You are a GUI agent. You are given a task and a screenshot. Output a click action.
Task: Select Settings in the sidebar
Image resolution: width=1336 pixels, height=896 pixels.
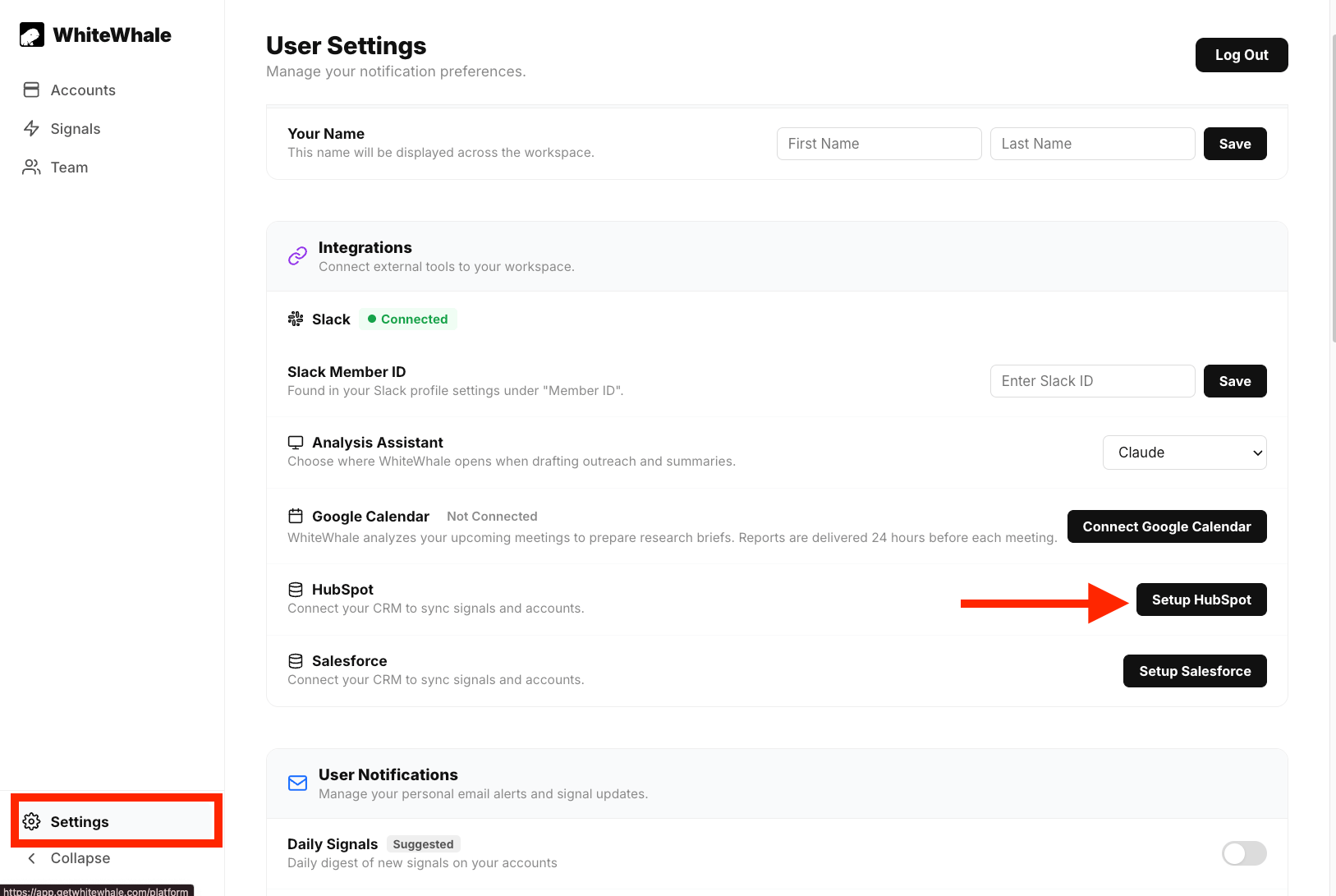(116, 821)
